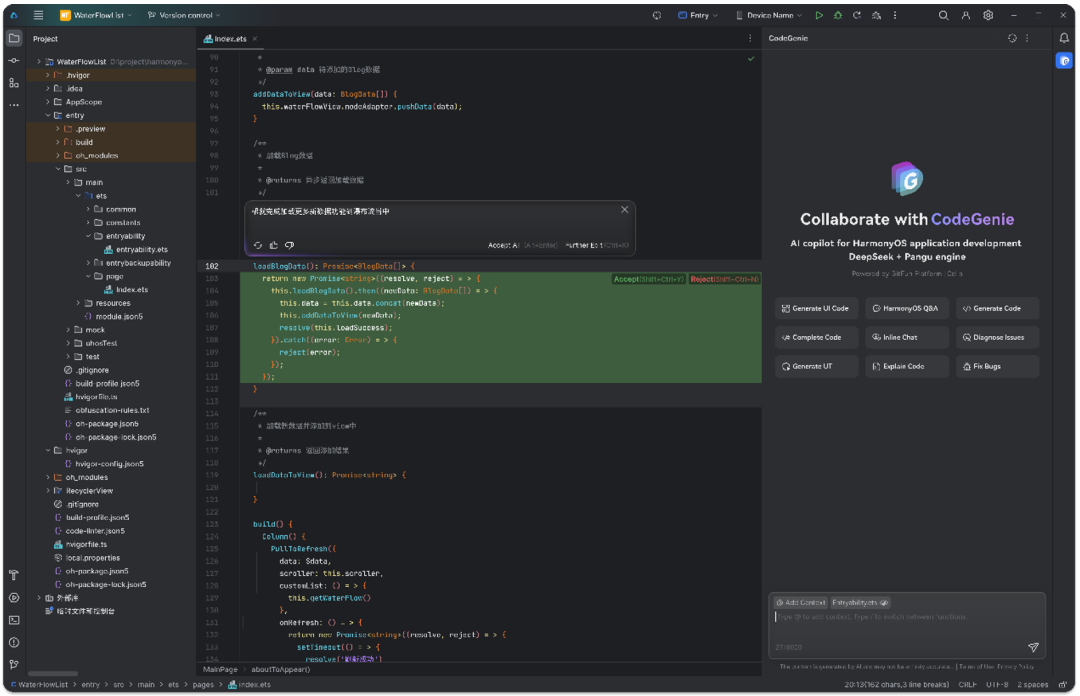1080x696 pixels.
Task: Click the Diagnose Issues button
Action: click(x=997, y=338)
